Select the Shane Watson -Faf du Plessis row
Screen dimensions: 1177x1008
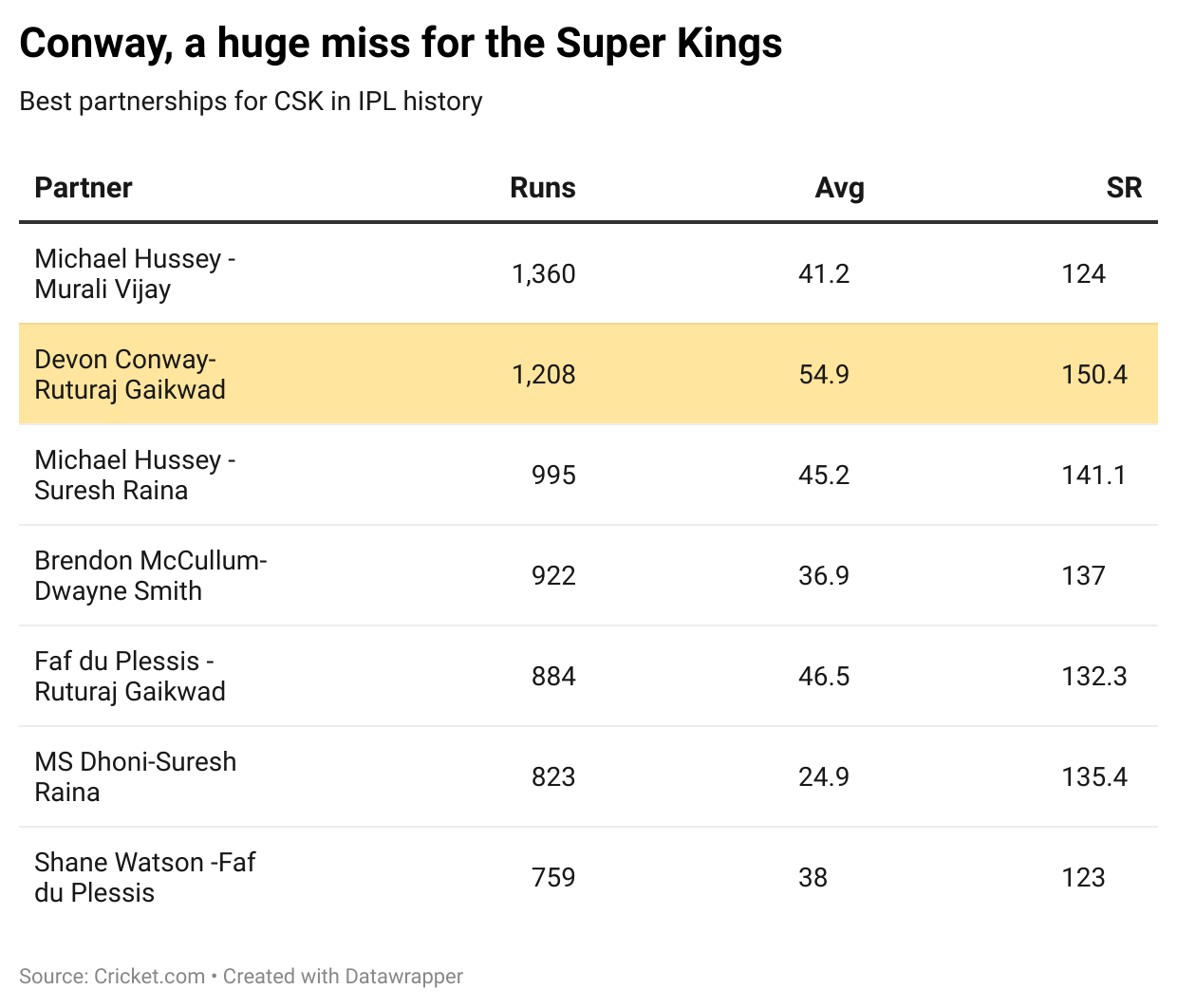(144, 878)
